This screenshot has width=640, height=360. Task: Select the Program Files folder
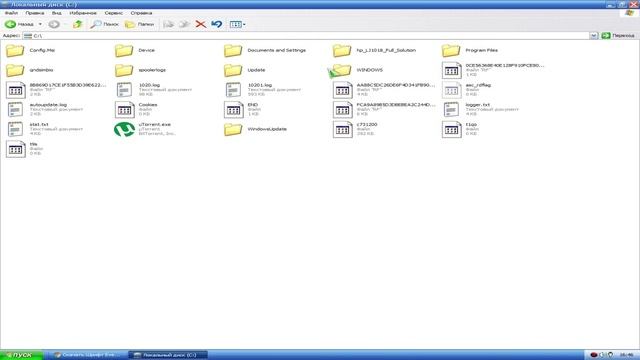[x=470, y=50]
